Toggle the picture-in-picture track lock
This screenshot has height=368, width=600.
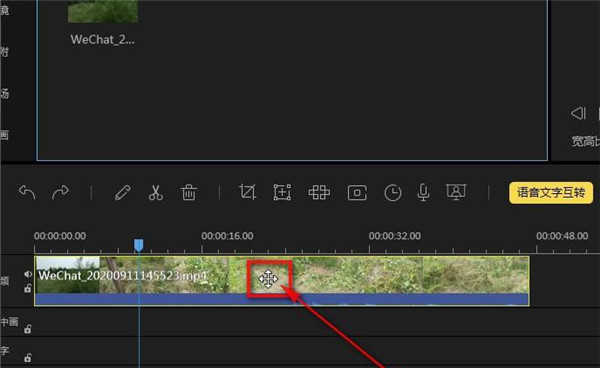coord(28,329)
